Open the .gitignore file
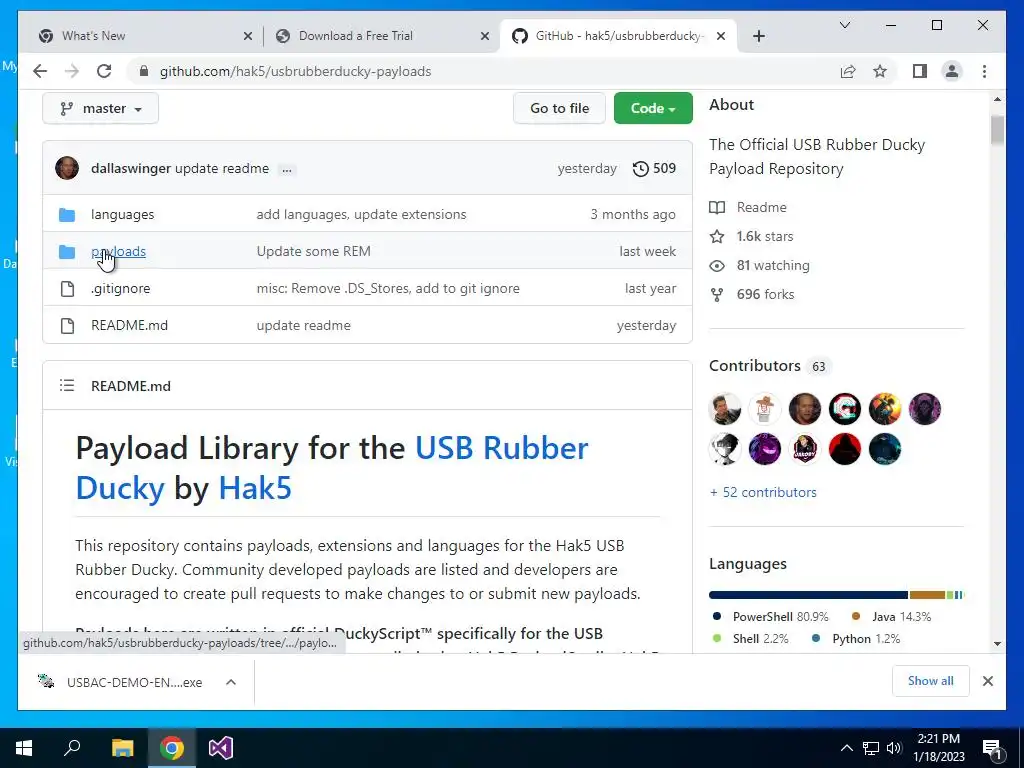The width and height of the screenshot is (1024, 768). pos(120,289)
